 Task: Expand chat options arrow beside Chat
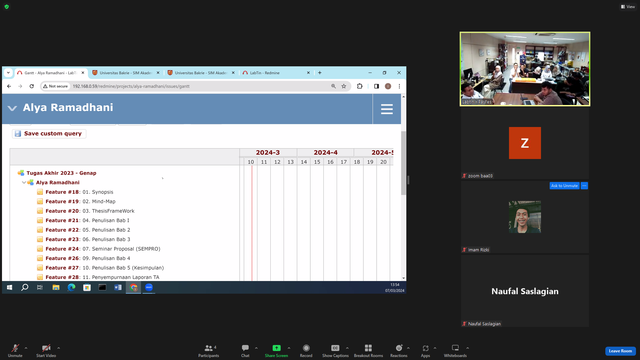(256, 348)
